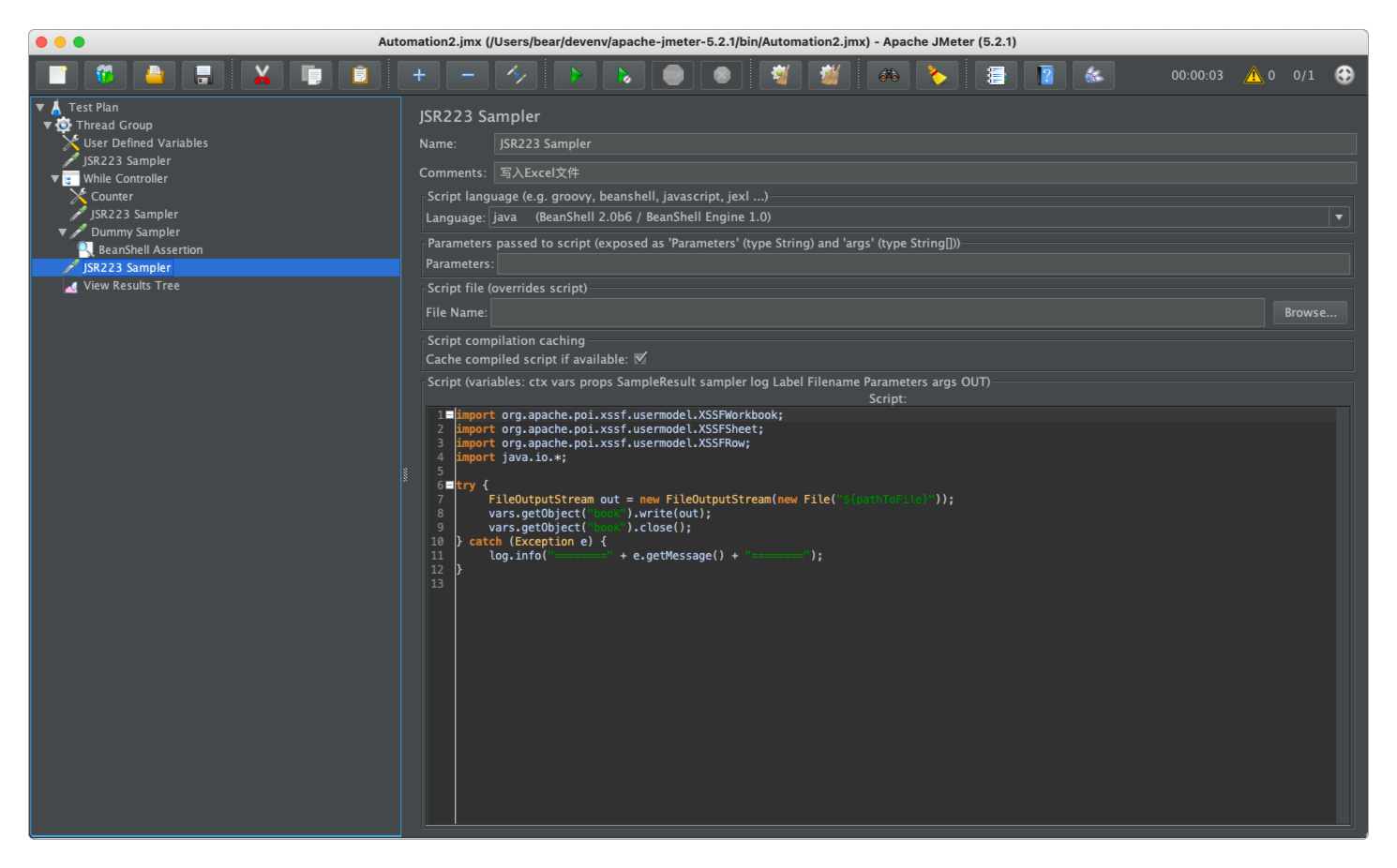Click the remote engine status circle icon
This screenshot has height=868, width=1397.
coord(1344,75)
